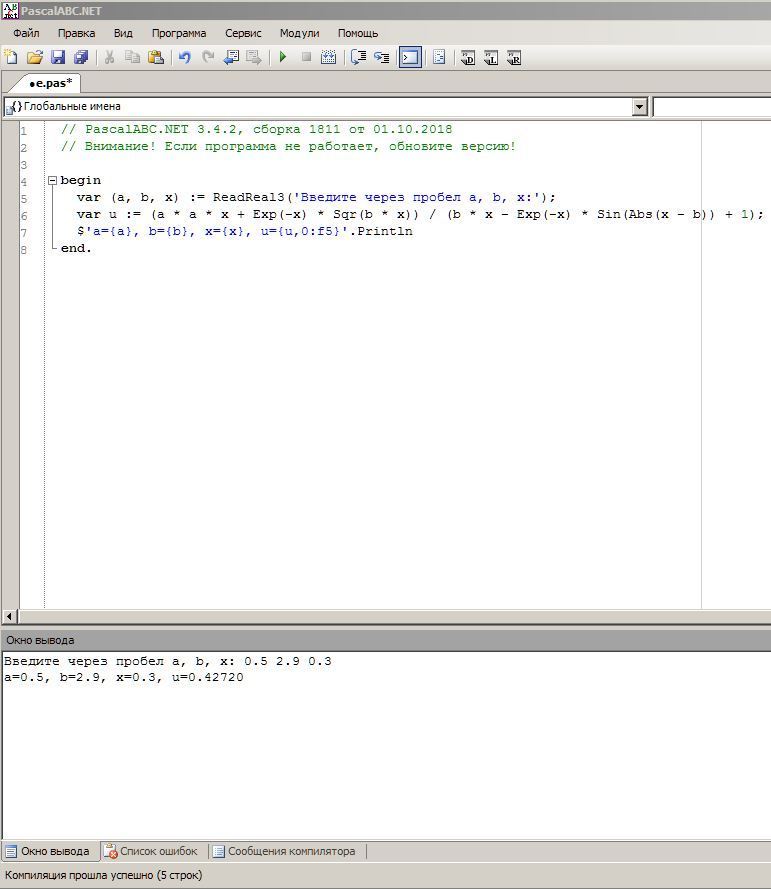Cut selection with the scissors icon

click(x=109, y=57)
